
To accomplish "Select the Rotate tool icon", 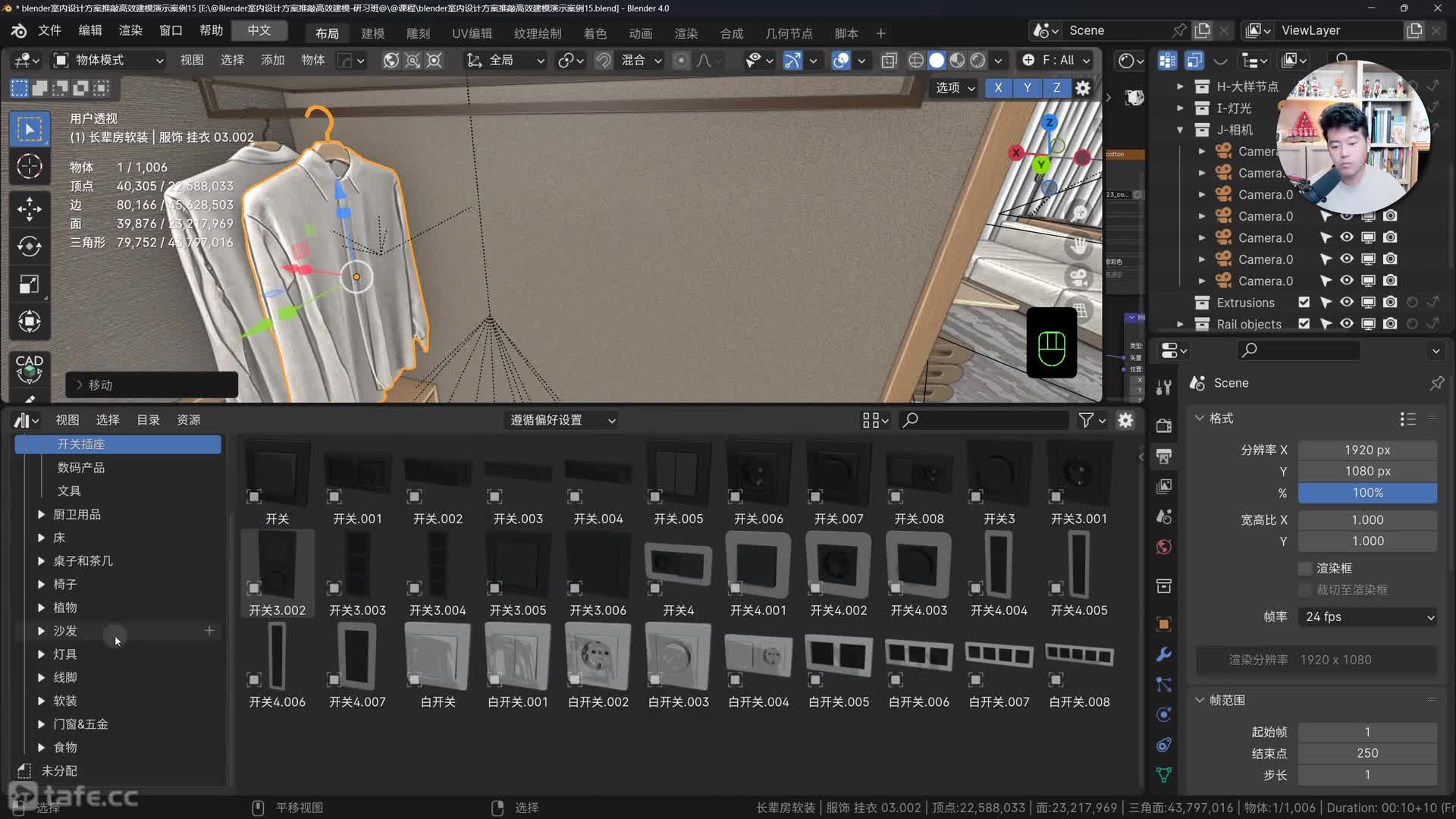I will 30,246.
